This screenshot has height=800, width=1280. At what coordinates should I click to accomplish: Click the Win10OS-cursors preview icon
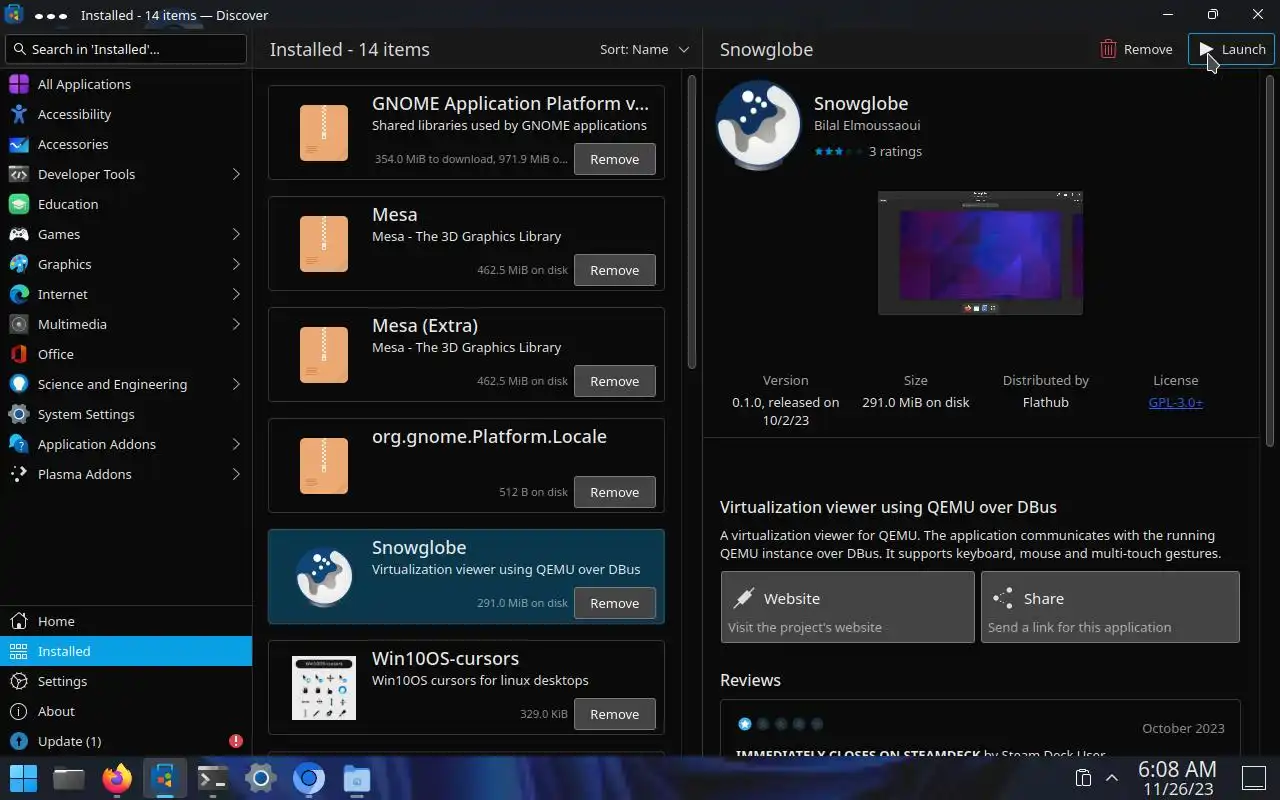pos(324,688)
